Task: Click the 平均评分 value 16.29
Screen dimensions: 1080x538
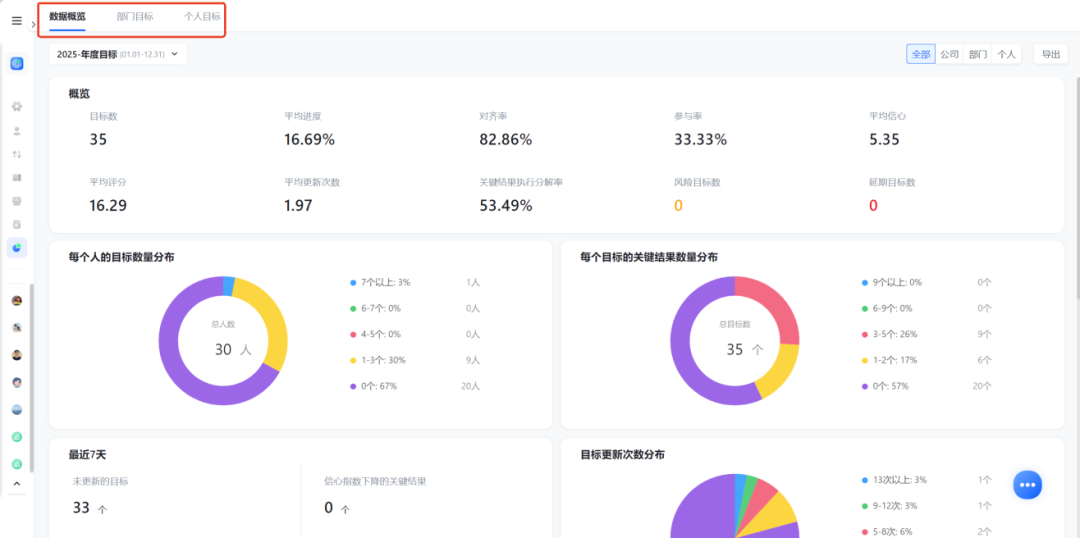Action: 108,205
